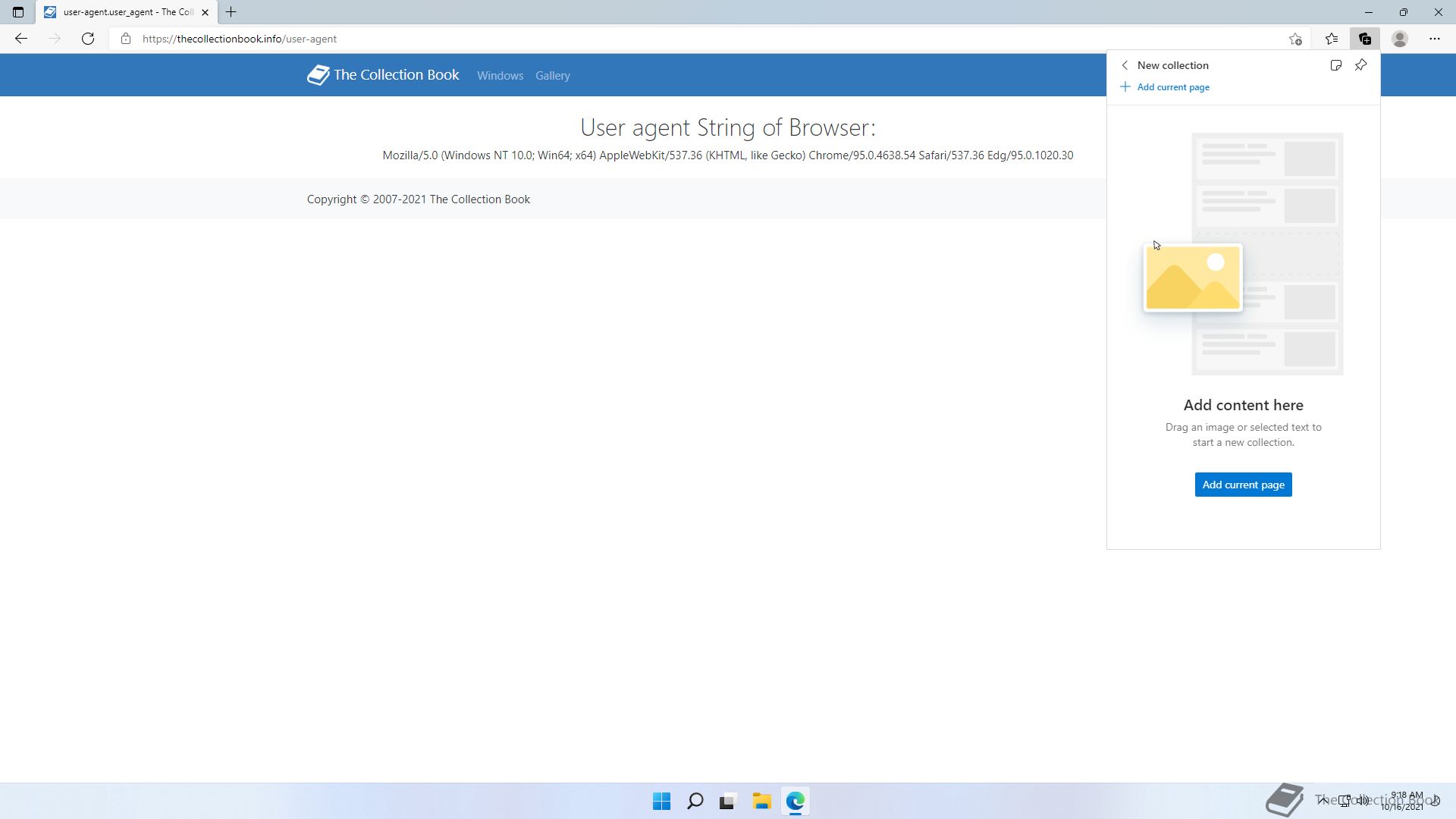Open Settings and more ellipsis menu
Screen dimensions: 1456x819
point(1435,39)
